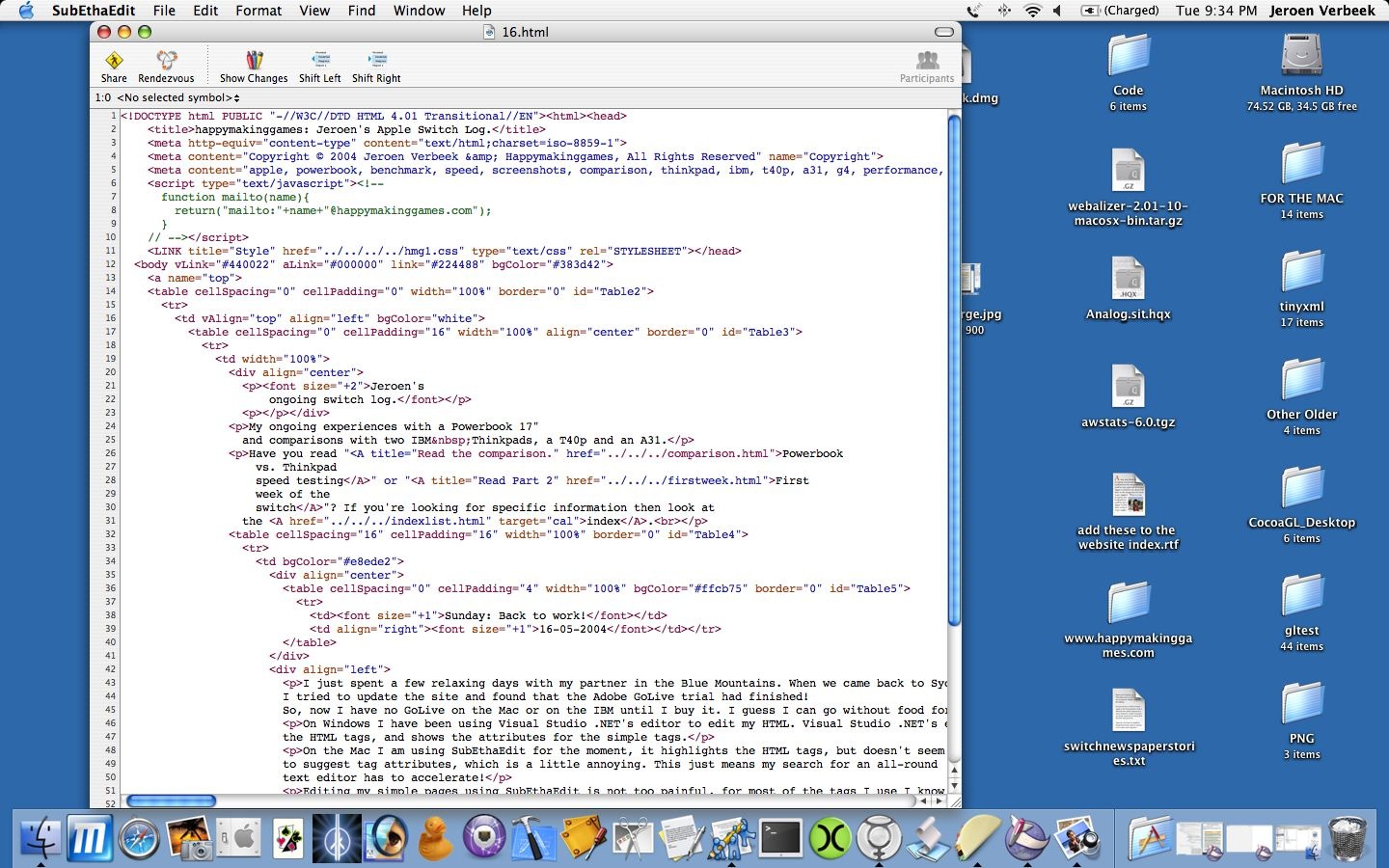Open Safari compass icon in Dock
This screenshot has width=1389, height=868.
(x=139, y=837)
